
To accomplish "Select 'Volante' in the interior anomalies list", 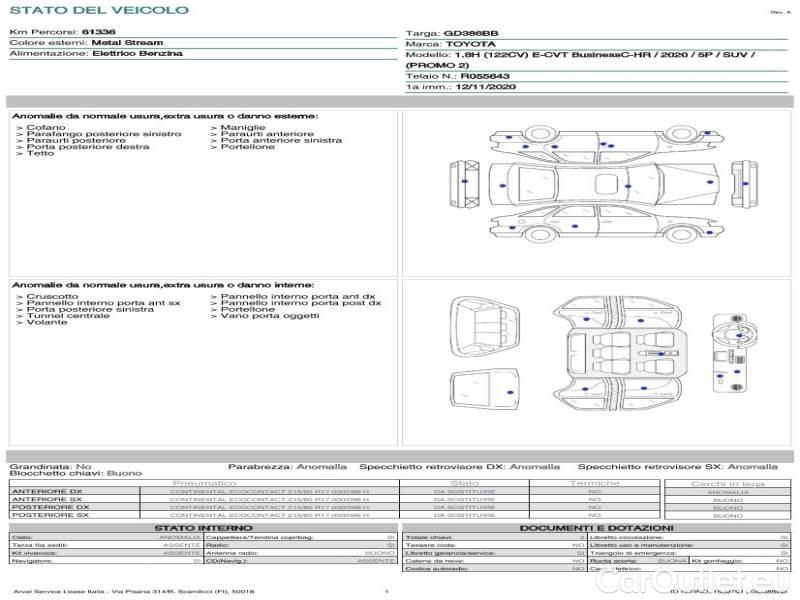I will click(x=47, y=323).
